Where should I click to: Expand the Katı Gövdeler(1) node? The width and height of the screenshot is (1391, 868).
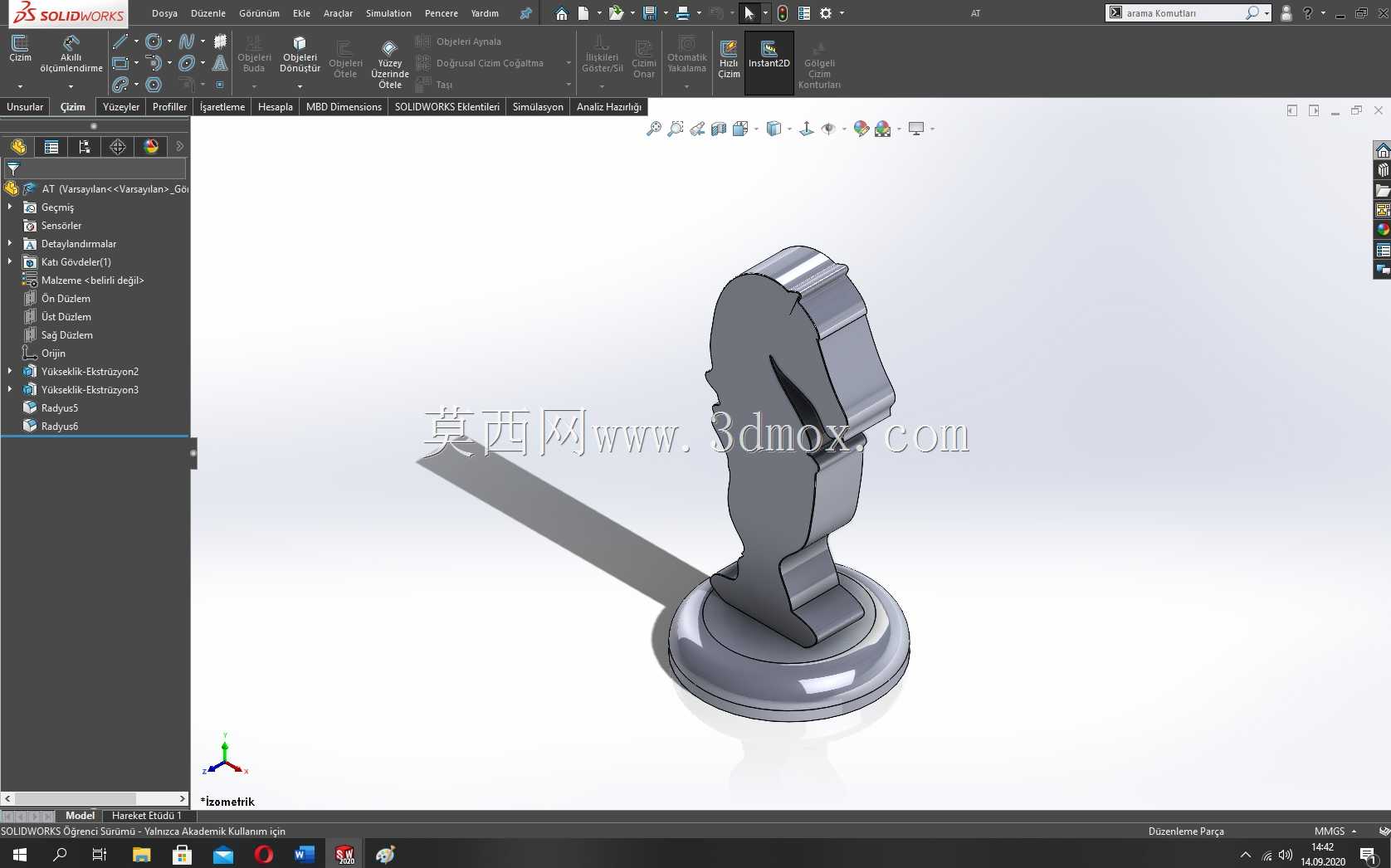[x=10, y=262]
